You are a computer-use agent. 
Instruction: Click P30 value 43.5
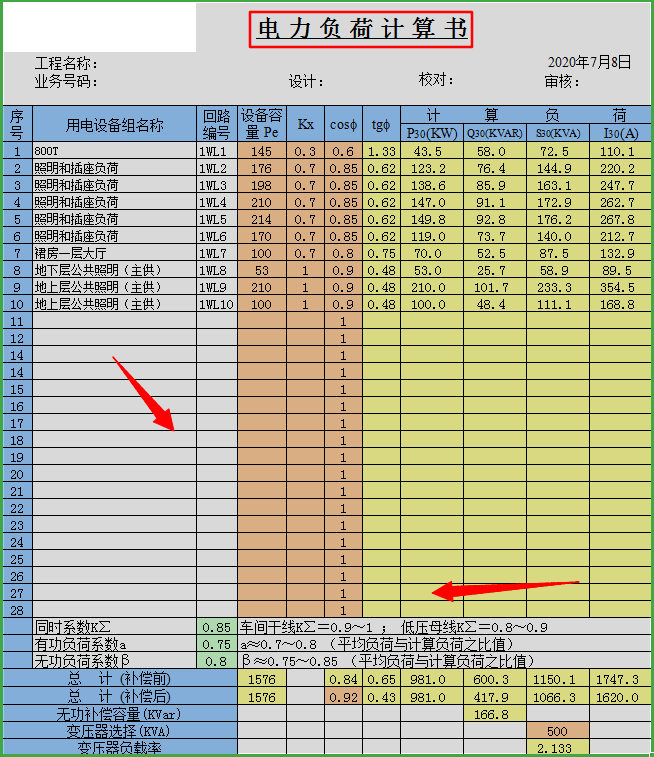point(431,151)
